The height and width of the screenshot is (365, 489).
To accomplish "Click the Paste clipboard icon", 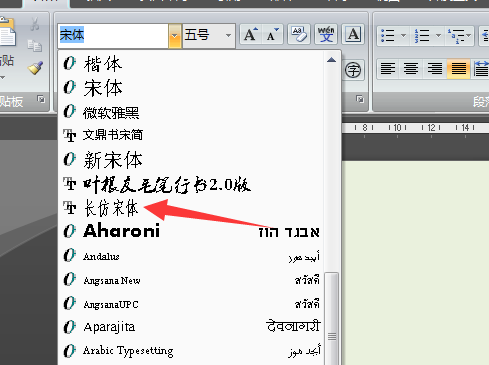I will coord(7,32).
